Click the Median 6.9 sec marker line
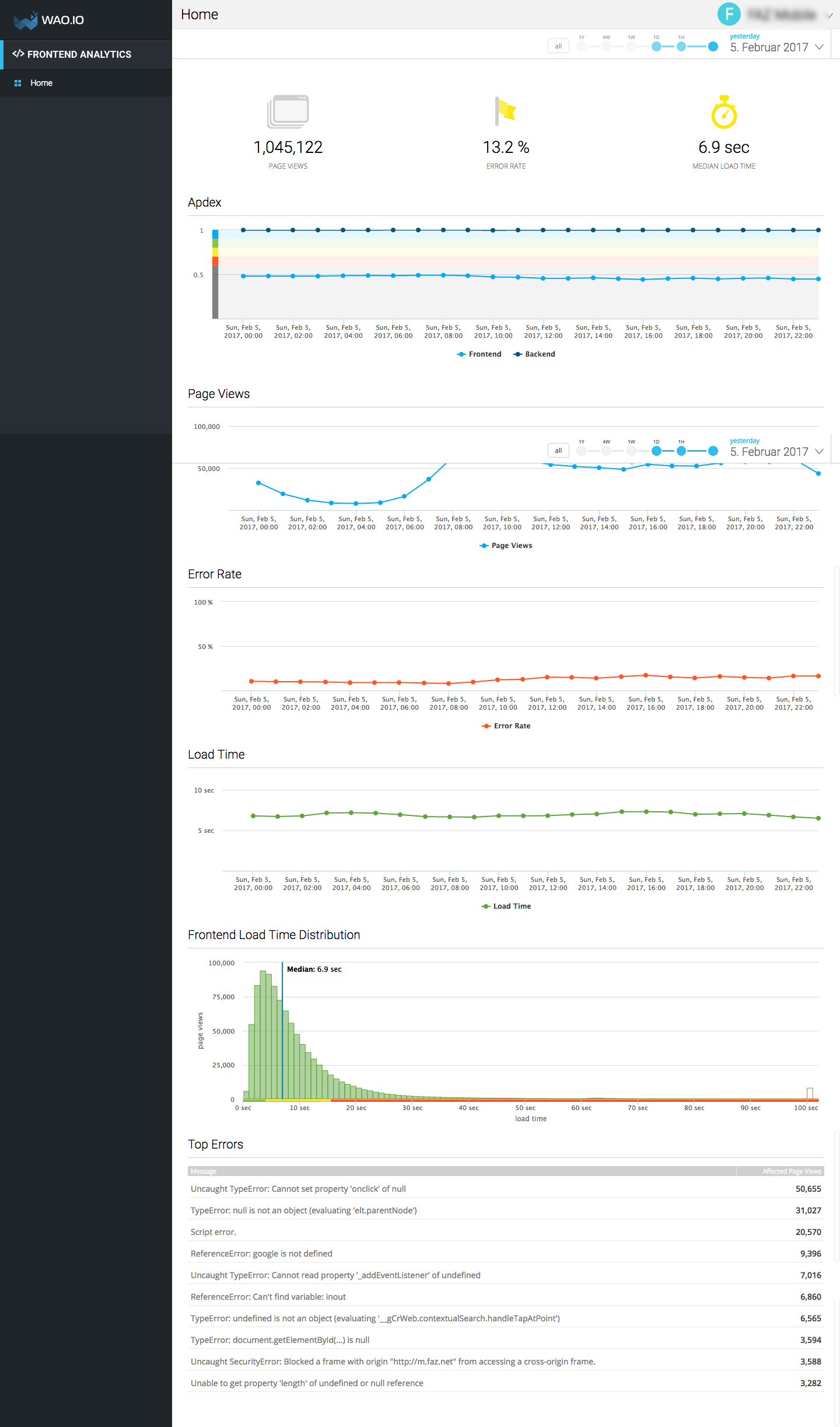 282,1031
